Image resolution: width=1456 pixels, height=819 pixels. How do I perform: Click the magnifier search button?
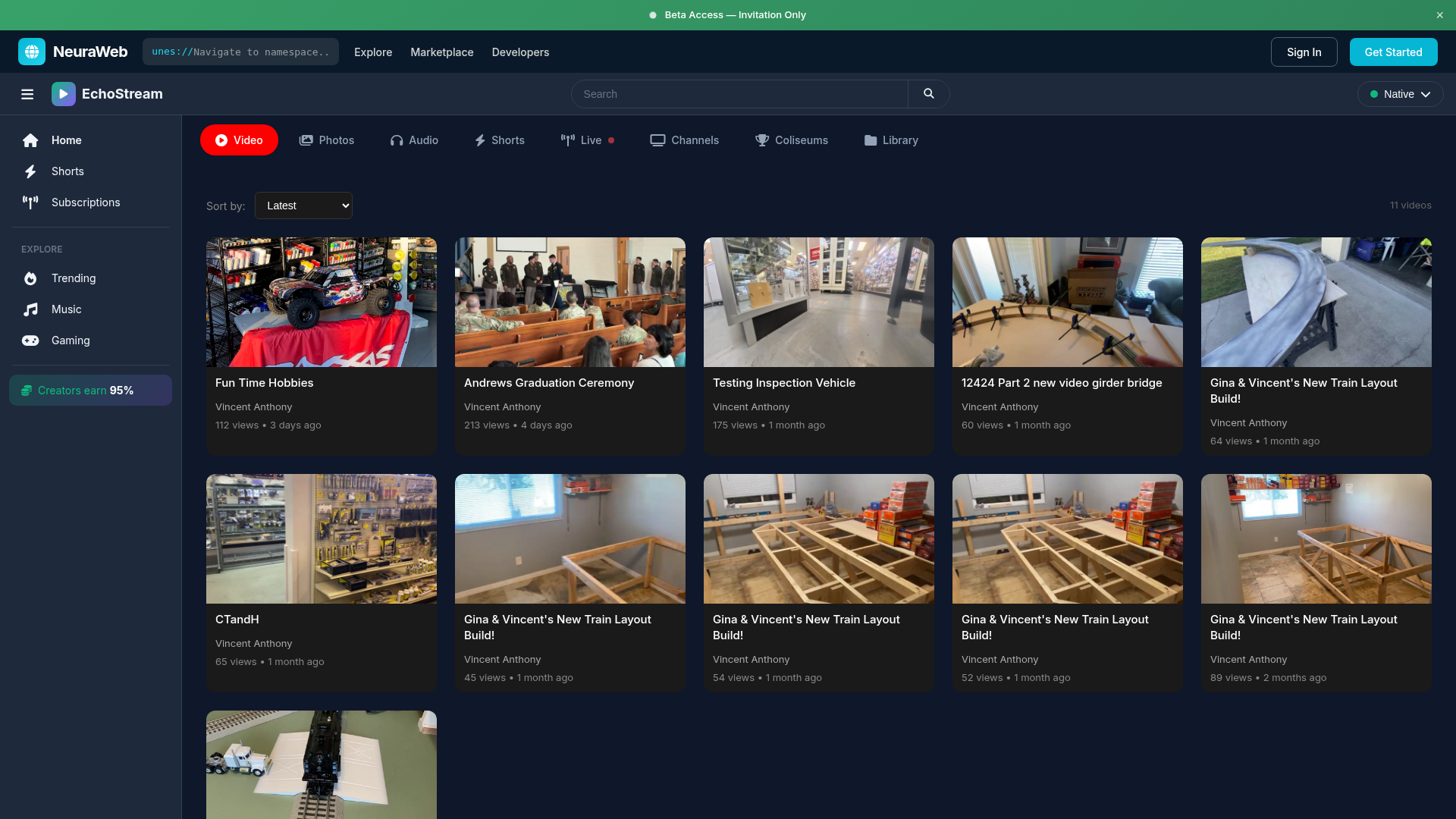tap(929, 94)
